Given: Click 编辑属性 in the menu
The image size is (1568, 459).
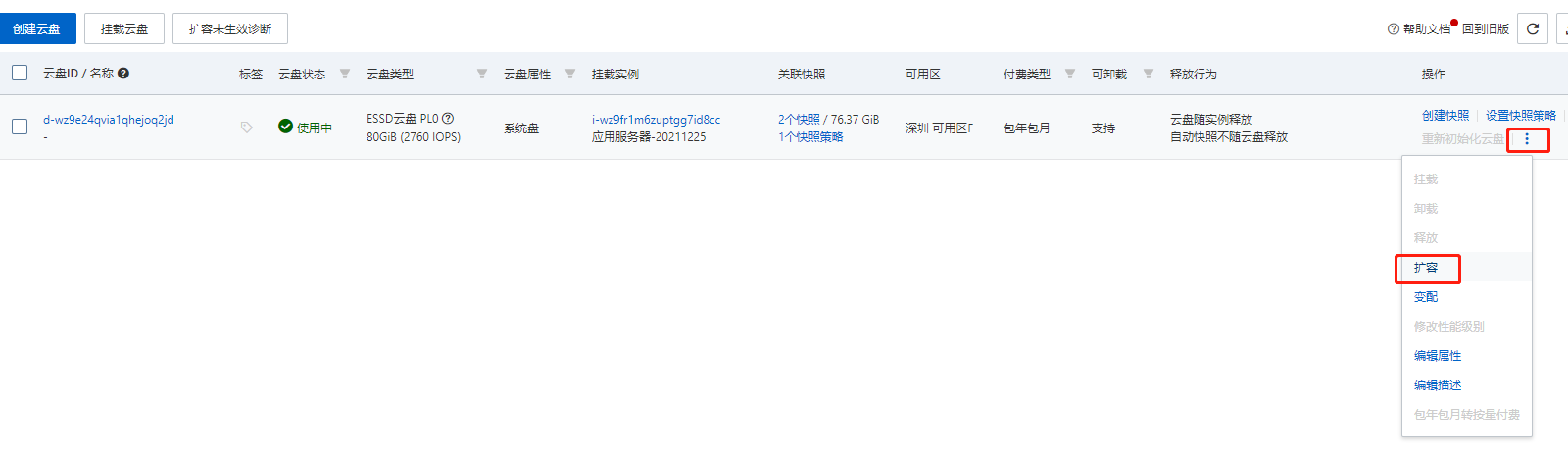Looking at the screenshot, I should (1438, 356).
